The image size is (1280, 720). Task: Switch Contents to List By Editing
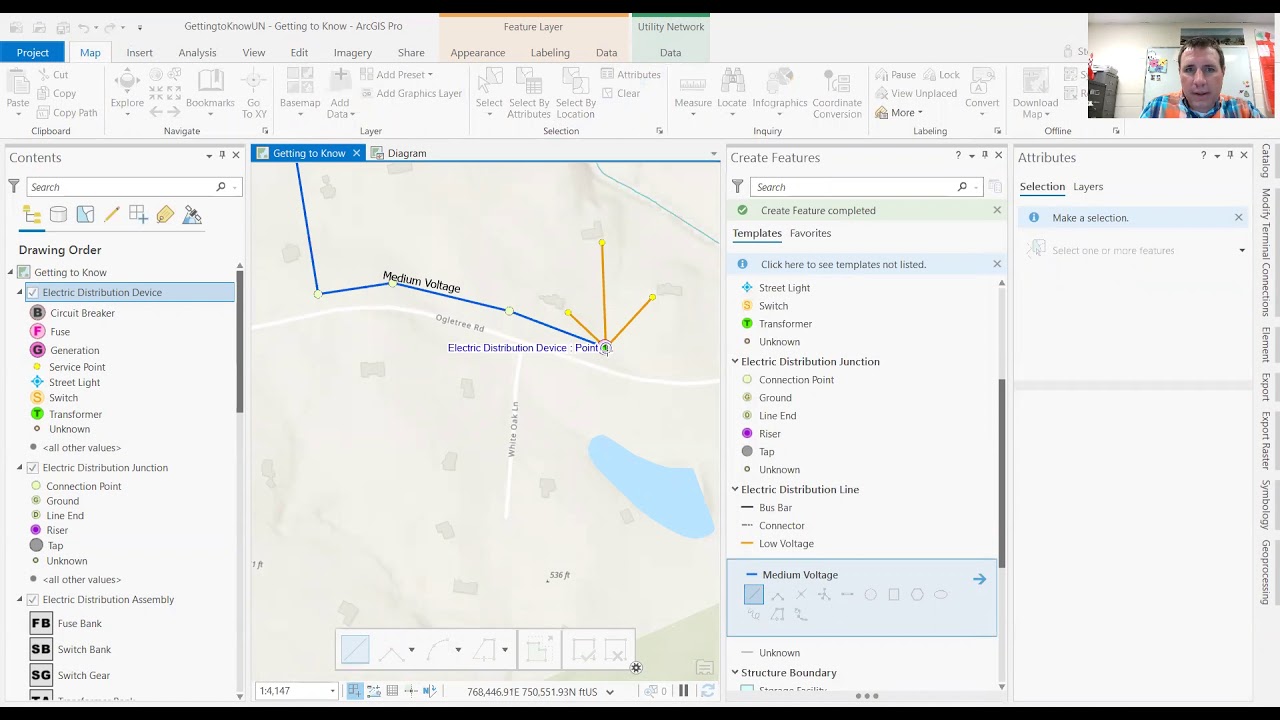click(x=112, y=215)
